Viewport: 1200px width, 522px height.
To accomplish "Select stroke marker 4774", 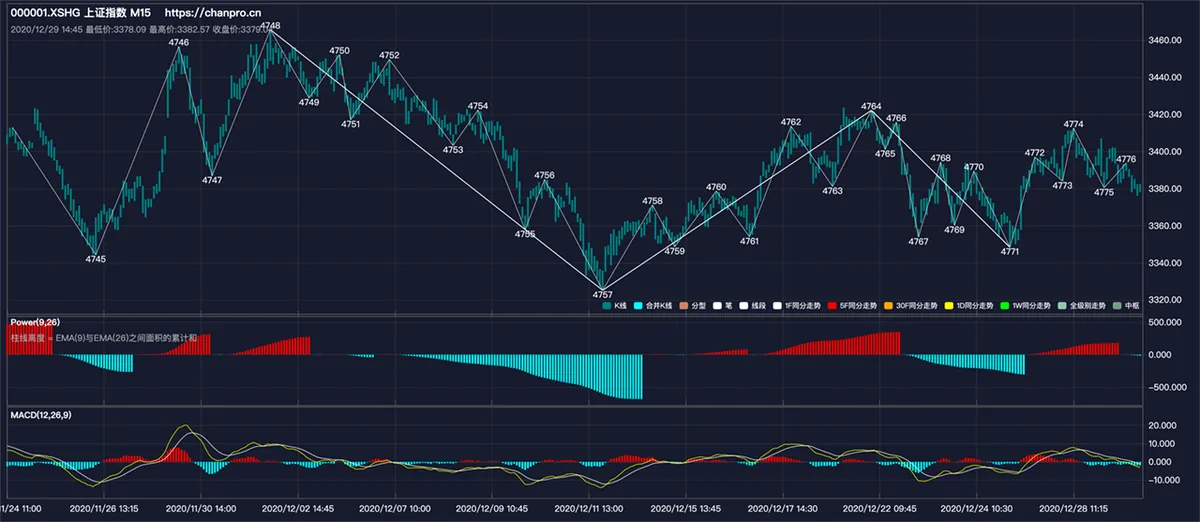I will [1073, 125].
